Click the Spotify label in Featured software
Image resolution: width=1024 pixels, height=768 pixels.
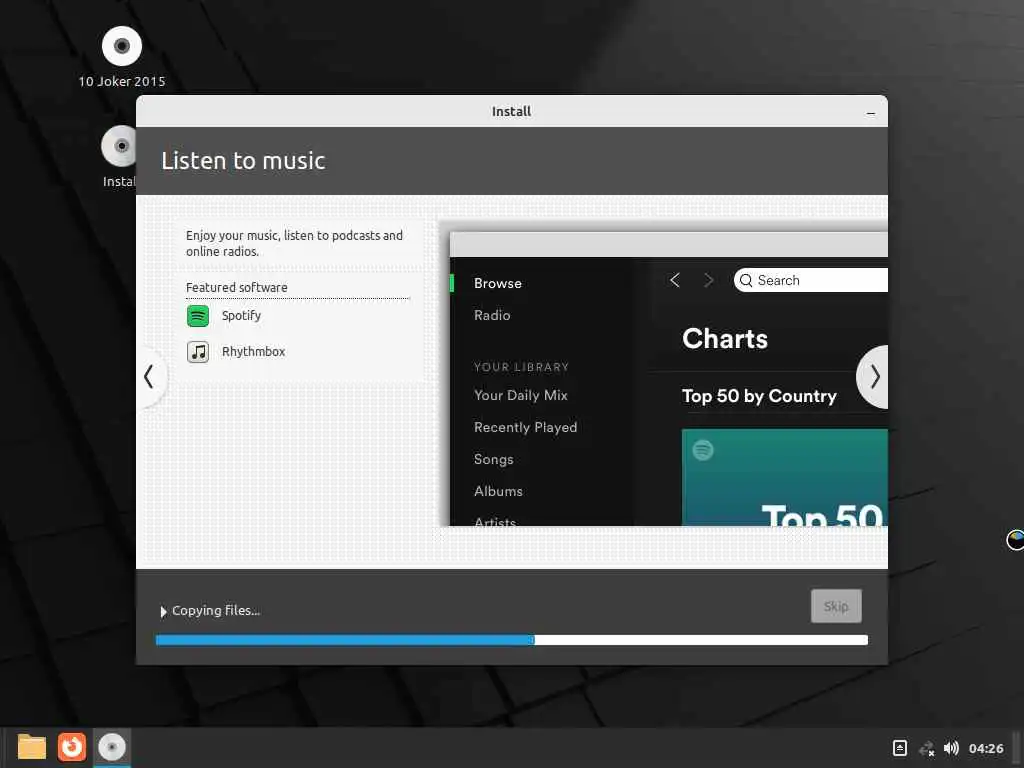241,316
